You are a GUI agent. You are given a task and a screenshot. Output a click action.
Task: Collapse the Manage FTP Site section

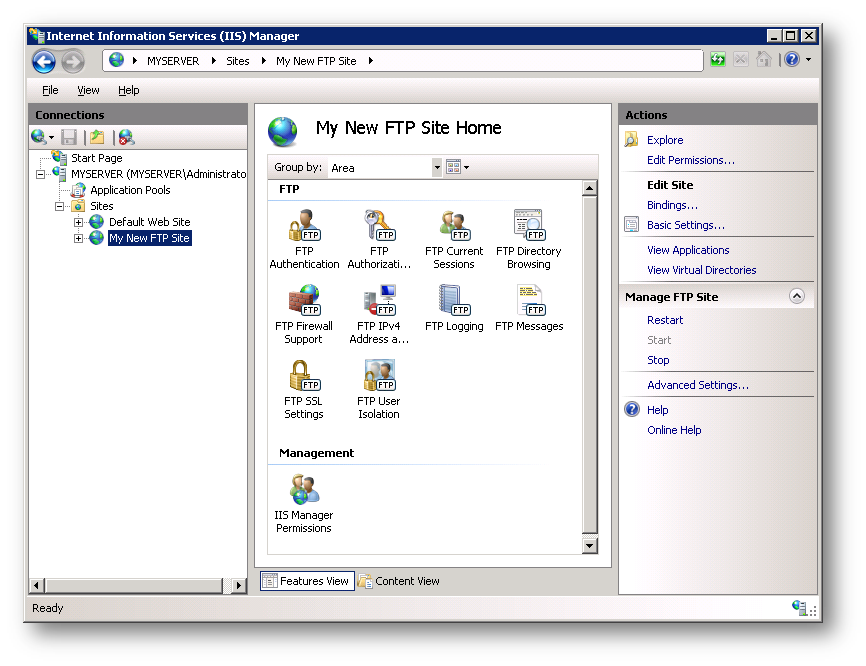point(796,297)
